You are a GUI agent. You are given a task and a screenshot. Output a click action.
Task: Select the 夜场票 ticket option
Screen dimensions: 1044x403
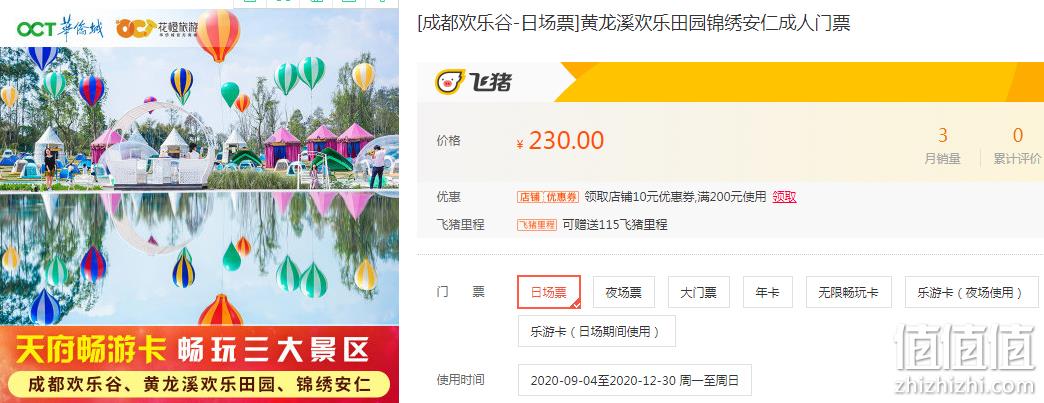[624, 292]
